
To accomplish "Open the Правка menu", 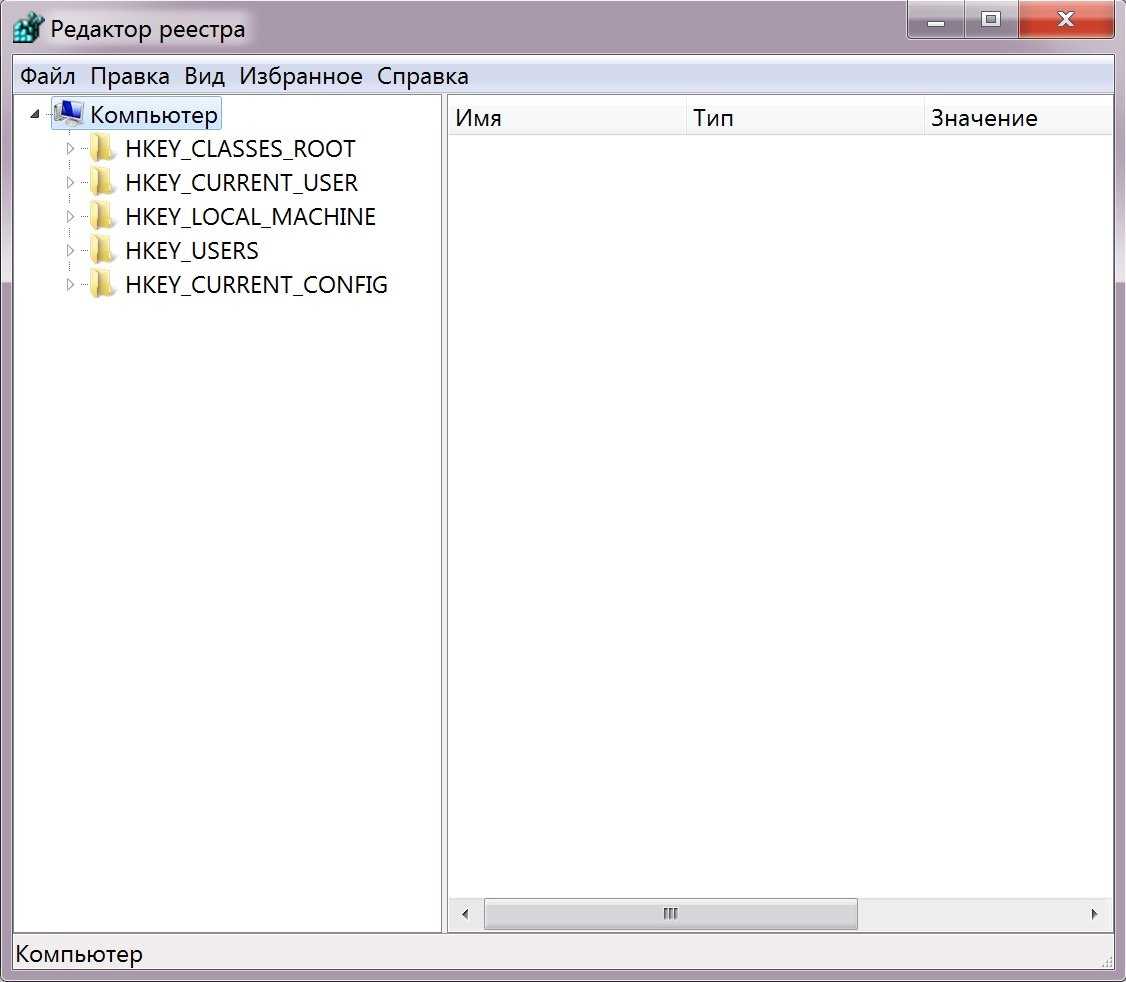I will 130,76.
